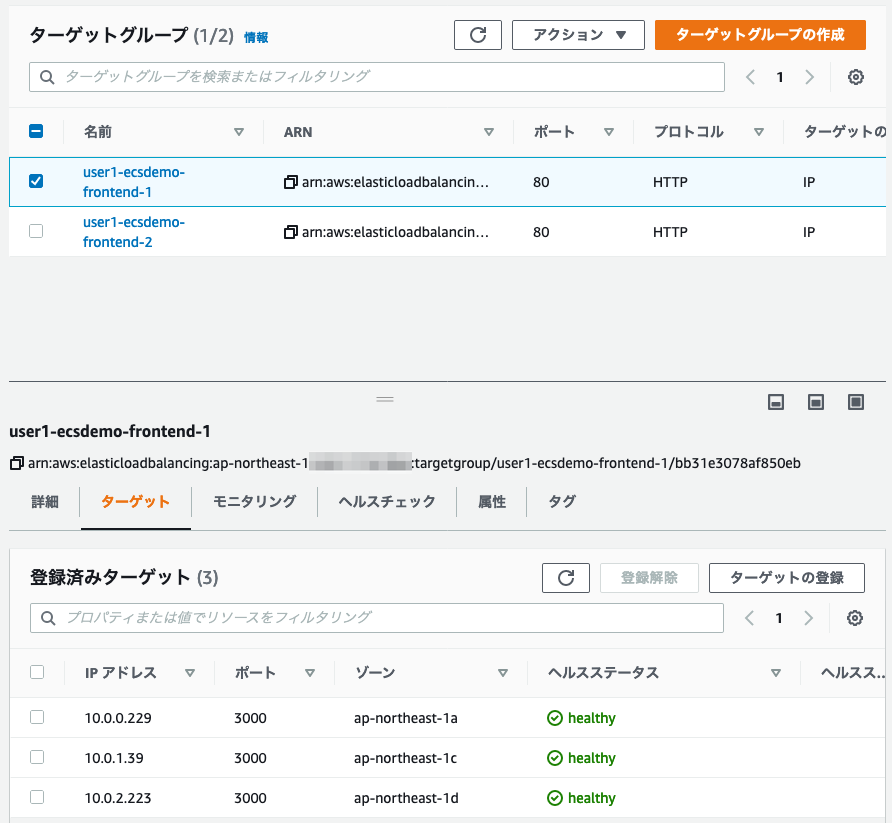Sort target groups by ポート column arrow

coord(609,132)
